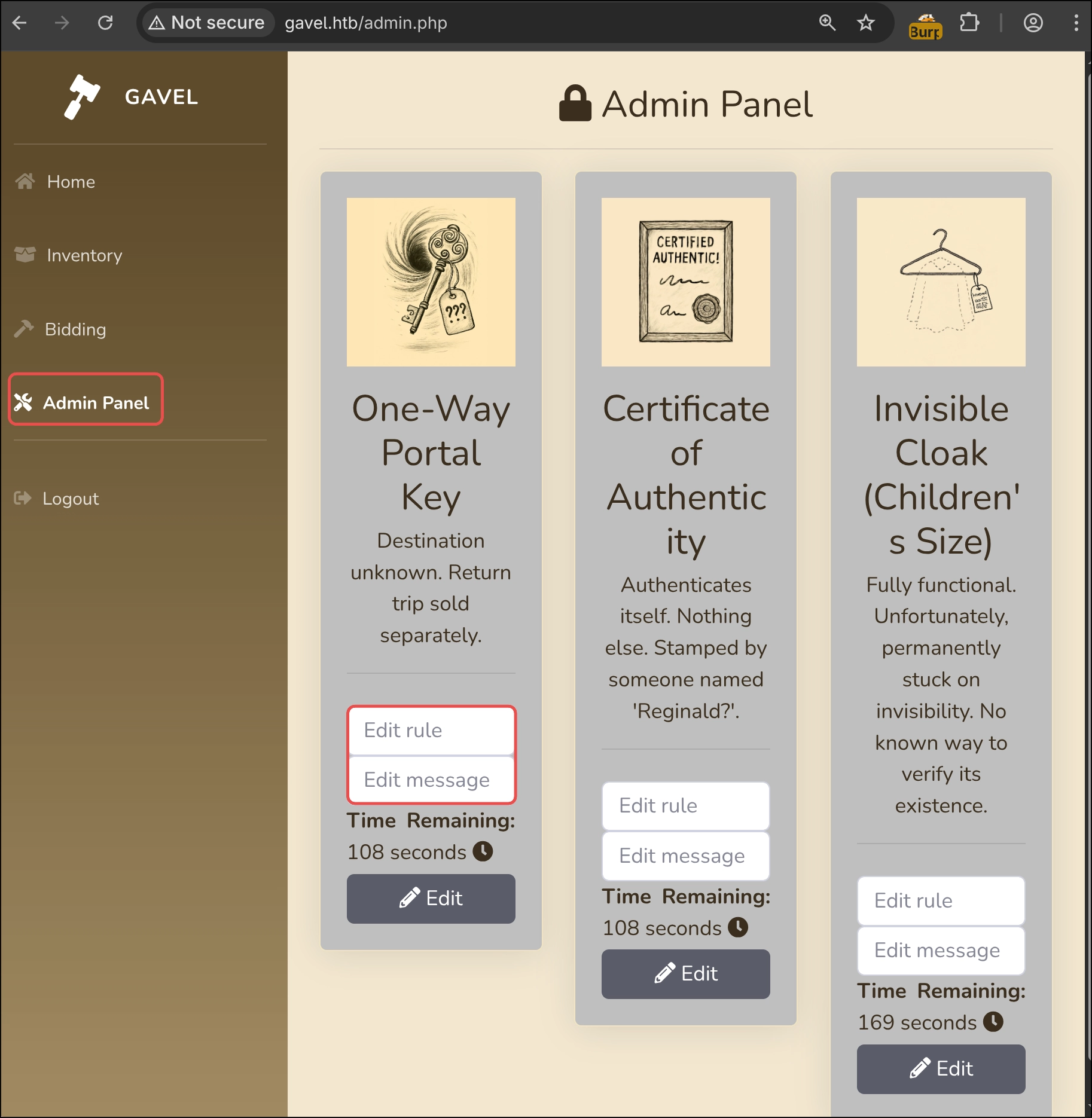The height and width of the screenshot is (1118, 1092).
Task: Click the browser reload icon
Action: pos(106,23)
